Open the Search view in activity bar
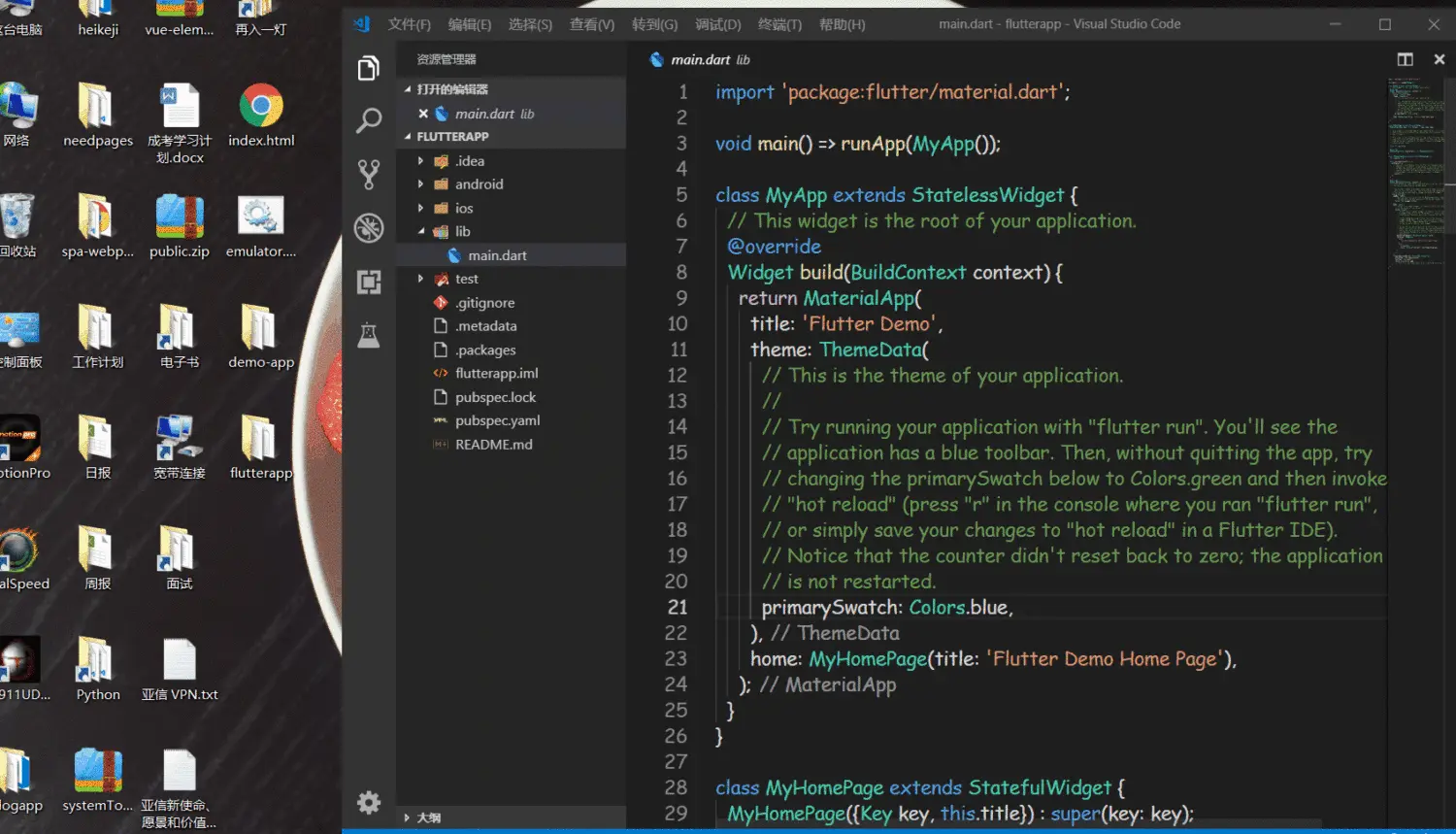 [368, 120]
